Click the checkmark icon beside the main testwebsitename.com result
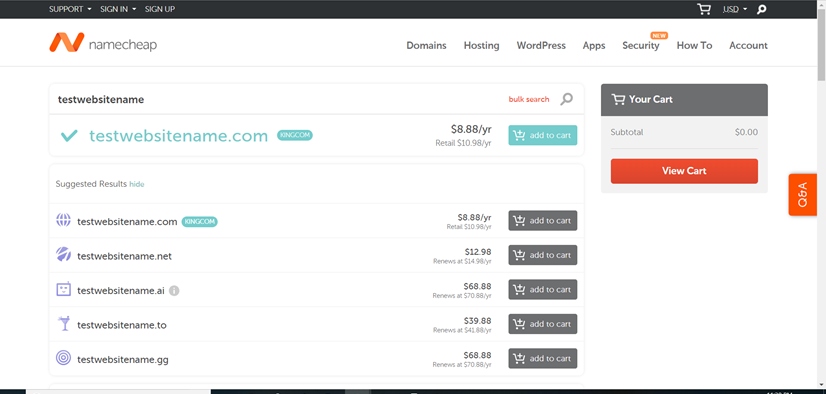 tap(69, 135)
